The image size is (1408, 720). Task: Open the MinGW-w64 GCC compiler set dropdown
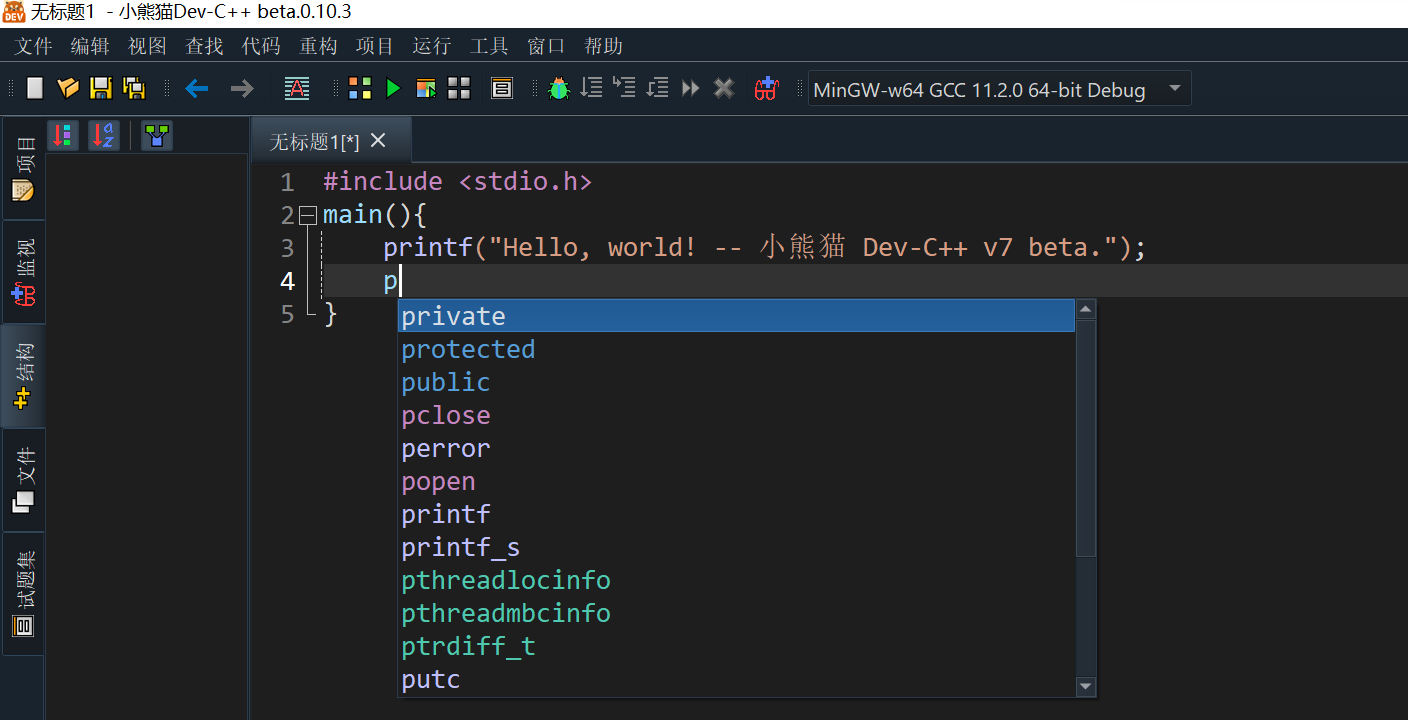click(1175, 89)
